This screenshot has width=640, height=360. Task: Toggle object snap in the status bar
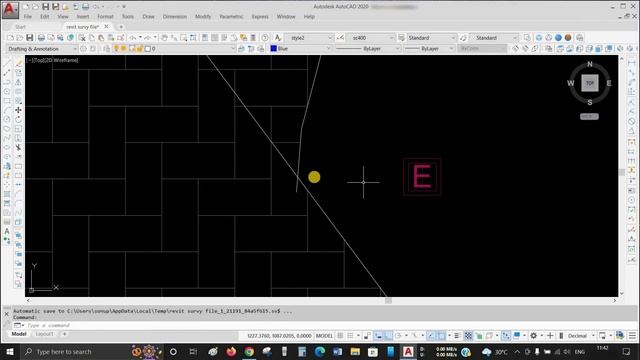[x=441, y=336]
